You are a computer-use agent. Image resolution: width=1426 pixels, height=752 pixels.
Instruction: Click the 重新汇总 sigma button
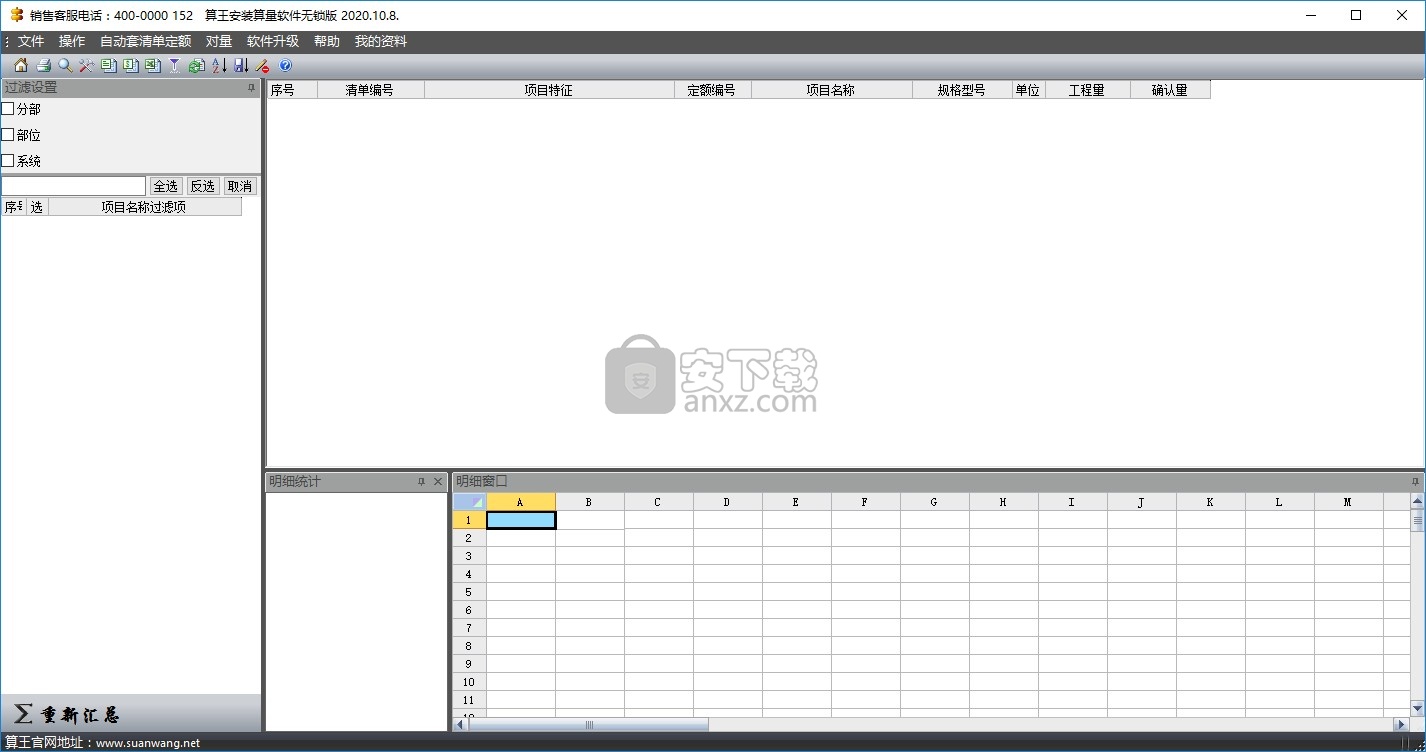click(67, 714)
